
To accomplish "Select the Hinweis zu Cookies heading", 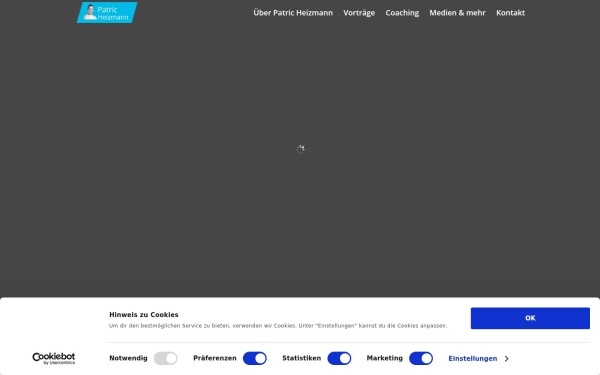I will [x=144, y=315].
